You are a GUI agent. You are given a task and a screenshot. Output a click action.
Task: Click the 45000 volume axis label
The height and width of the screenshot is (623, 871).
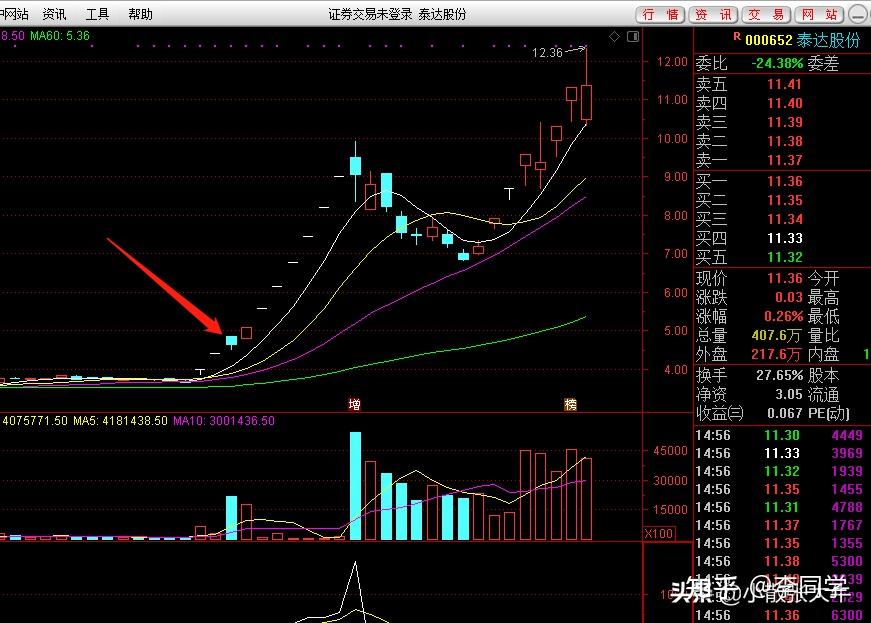tap(670, 451)
